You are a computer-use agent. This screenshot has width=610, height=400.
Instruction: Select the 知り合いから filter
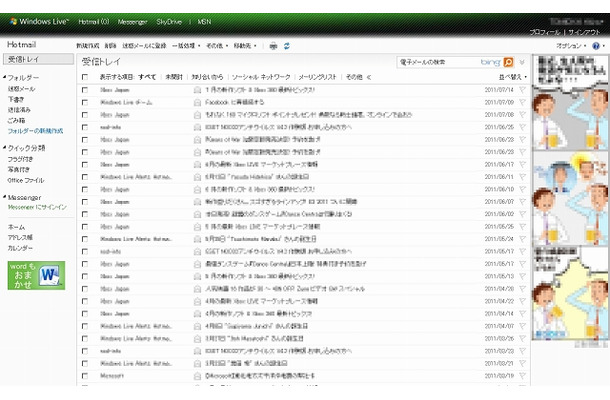207,77
